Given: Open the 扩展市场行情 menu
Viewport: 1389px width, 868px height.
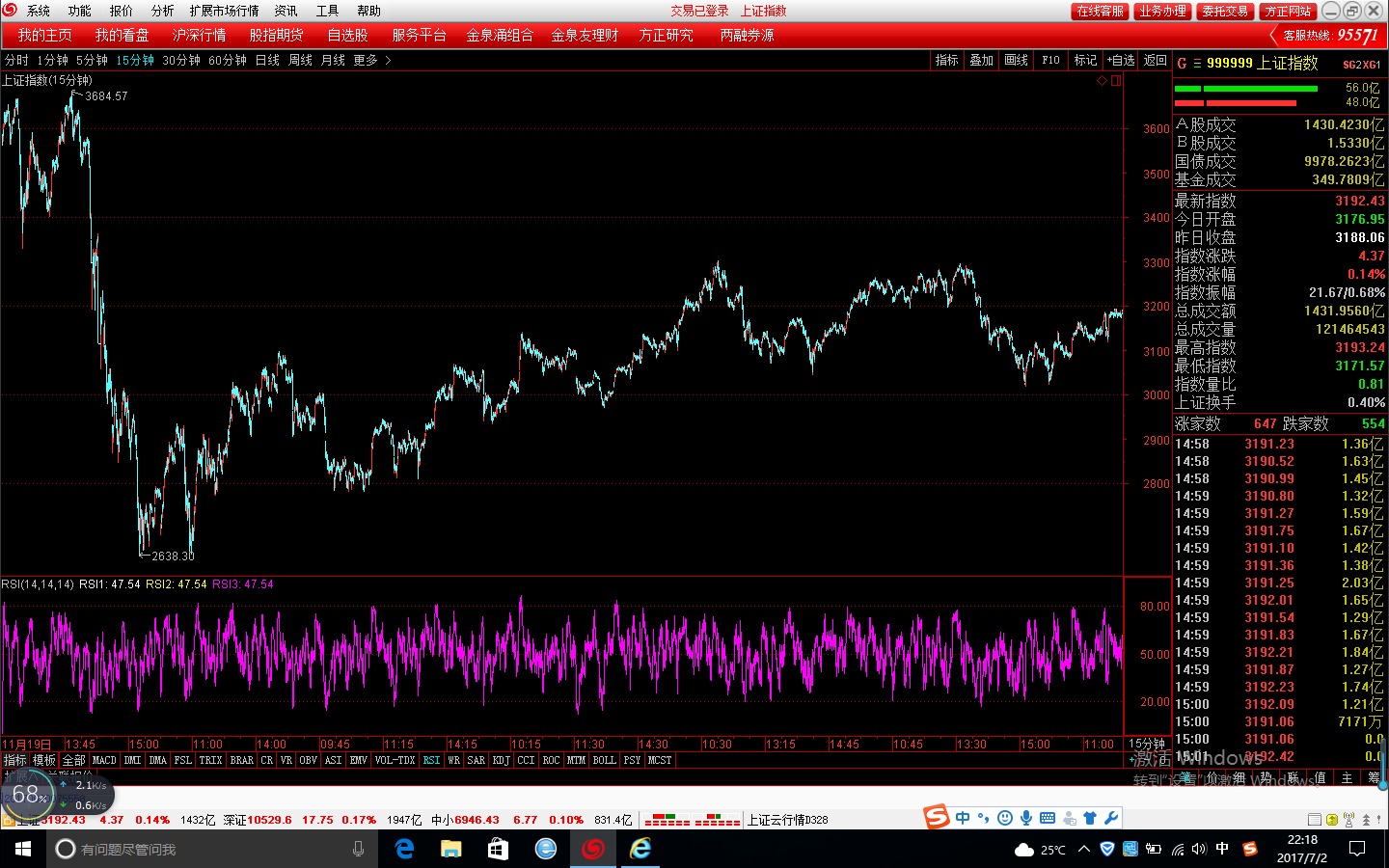Looking at the screenshot, I should pyautogui.click(x=224, y=11).
